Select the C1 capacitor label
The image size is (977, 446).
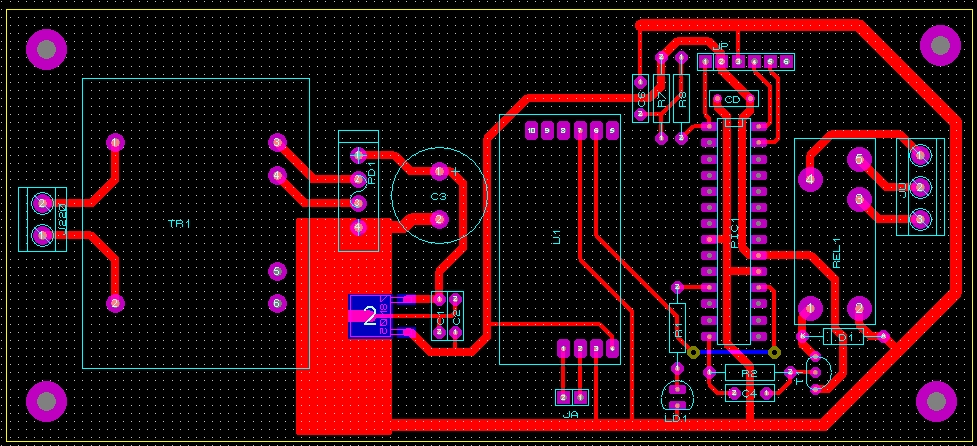click(440, 316)
